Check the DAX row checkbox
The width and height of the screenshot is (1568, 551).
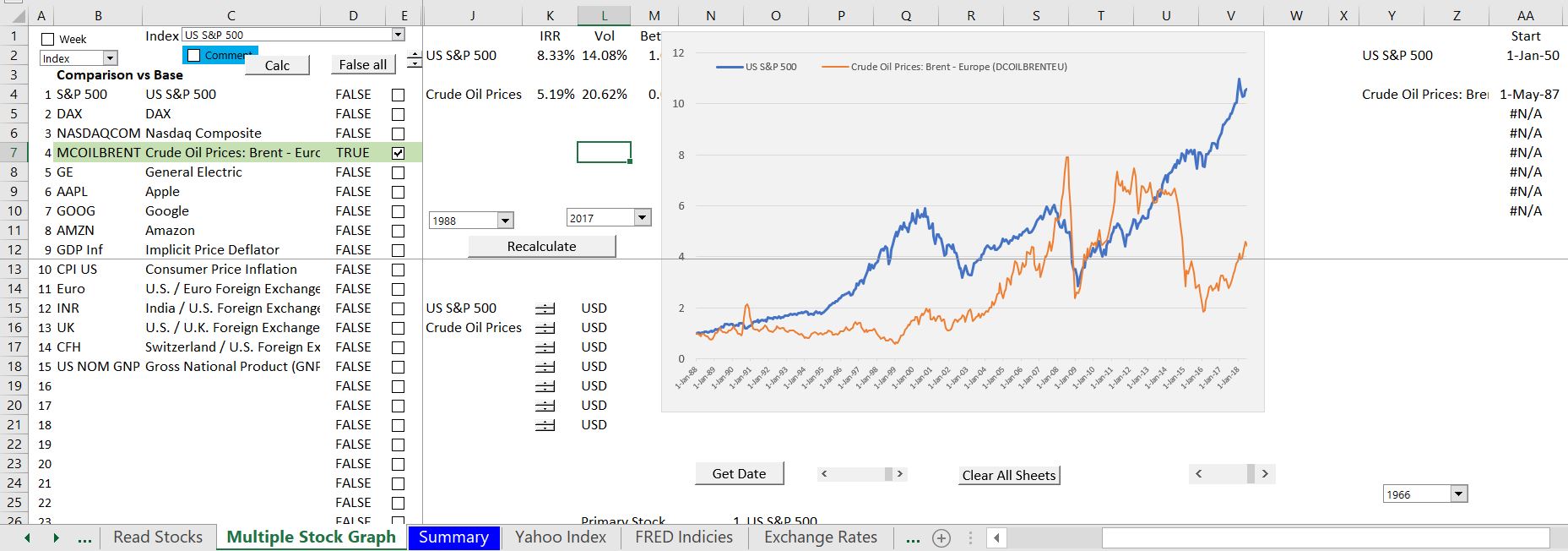(x=398, y=114)
